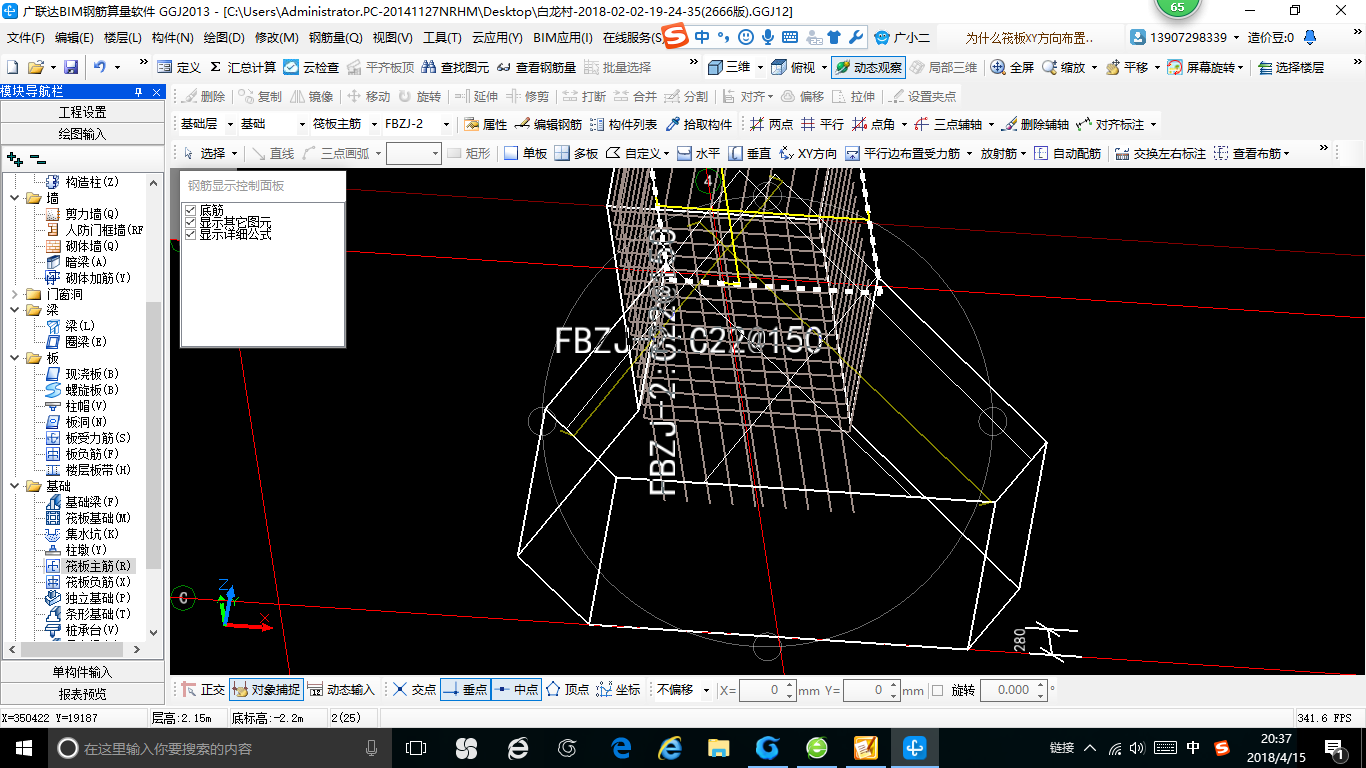
Task: Open 文件(F) menu
Action: 26,38
